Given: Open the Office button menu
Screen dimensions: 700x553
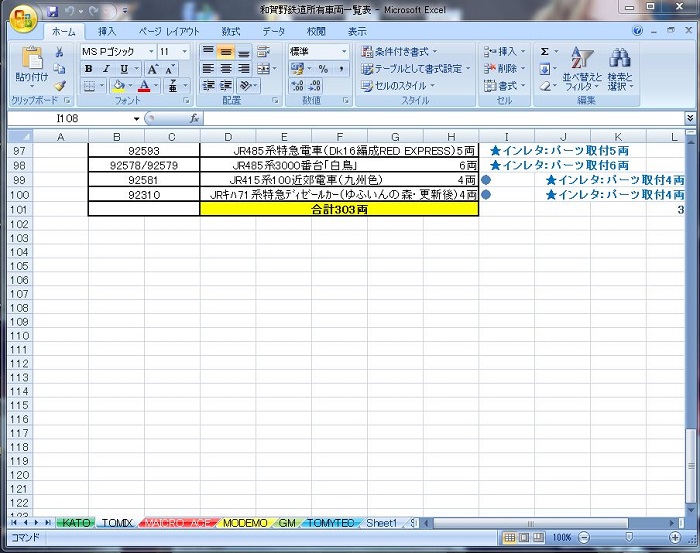Looking at the screenshot, I should point(23,18).
